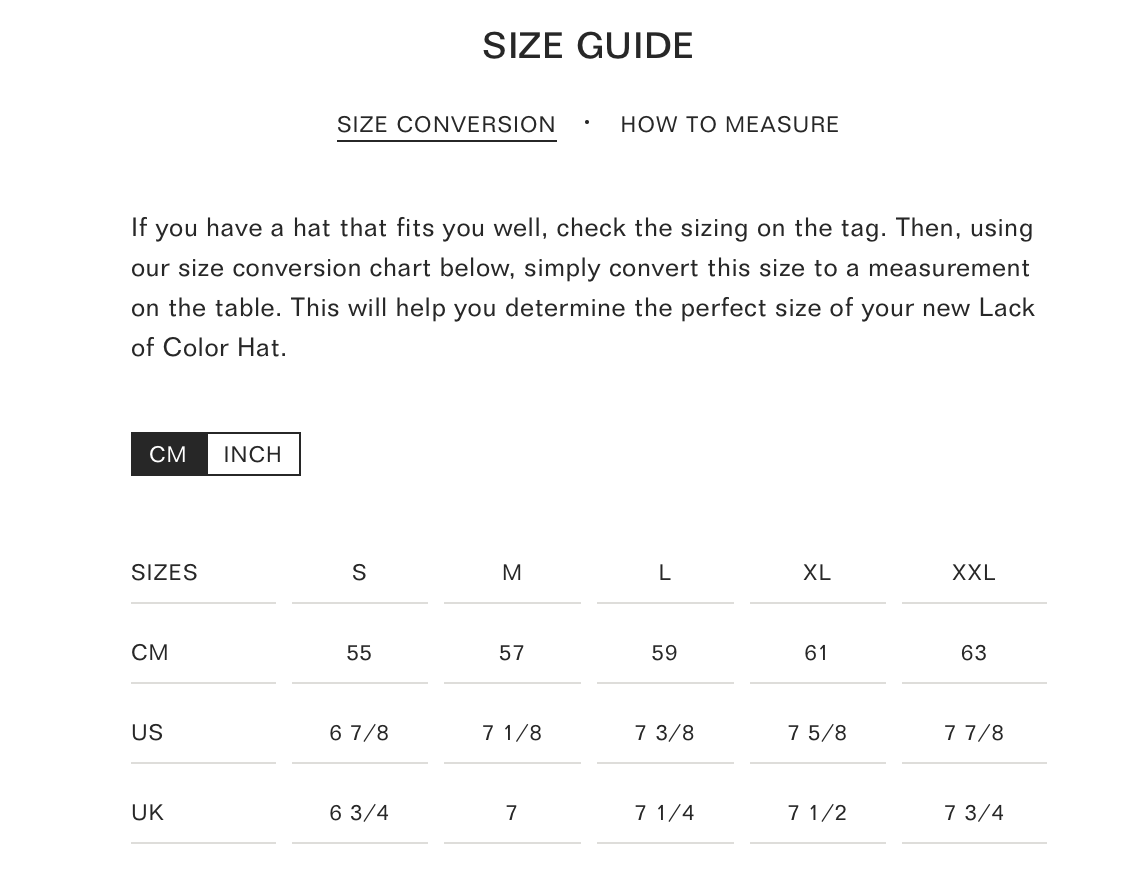The image size is (1146, 888).
Task: Click the Size Guide heading
Action: pyautogui.click(x=587, y=46)
